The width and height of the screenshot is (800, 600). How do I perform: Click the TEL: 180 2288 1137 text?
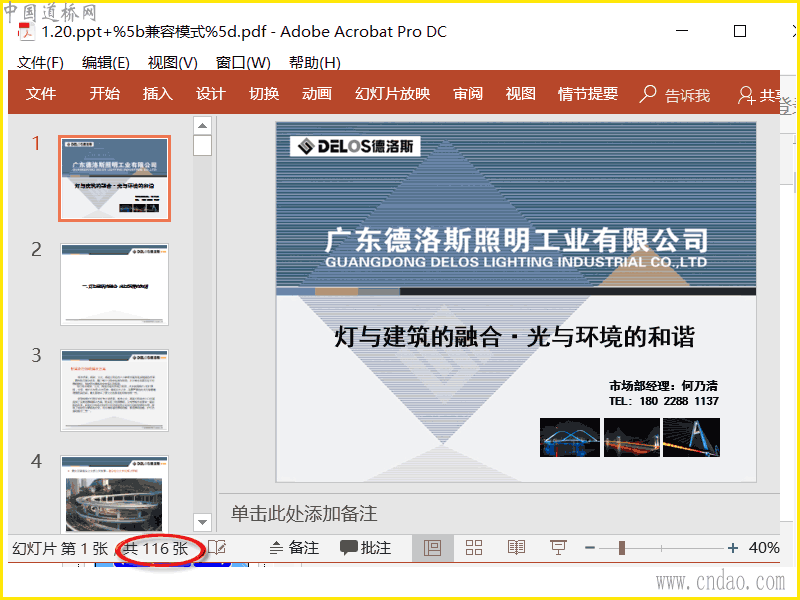[663, 401]
